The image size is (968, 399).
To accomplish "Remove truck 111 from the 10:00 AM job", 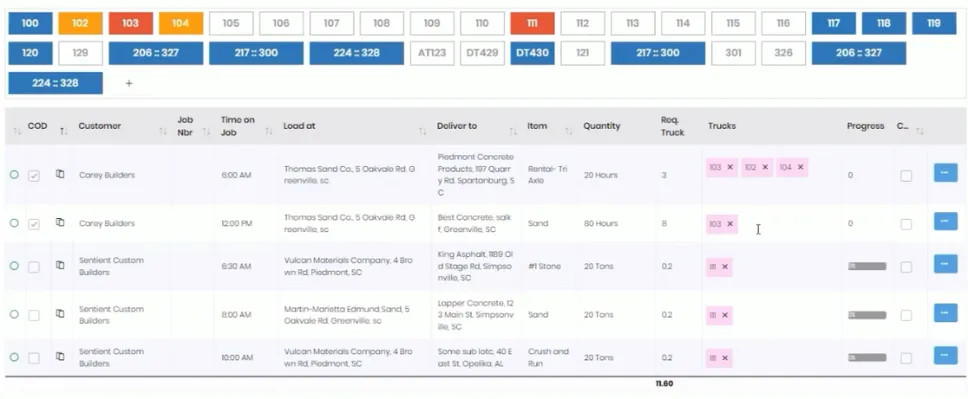I will coord(725,358).
